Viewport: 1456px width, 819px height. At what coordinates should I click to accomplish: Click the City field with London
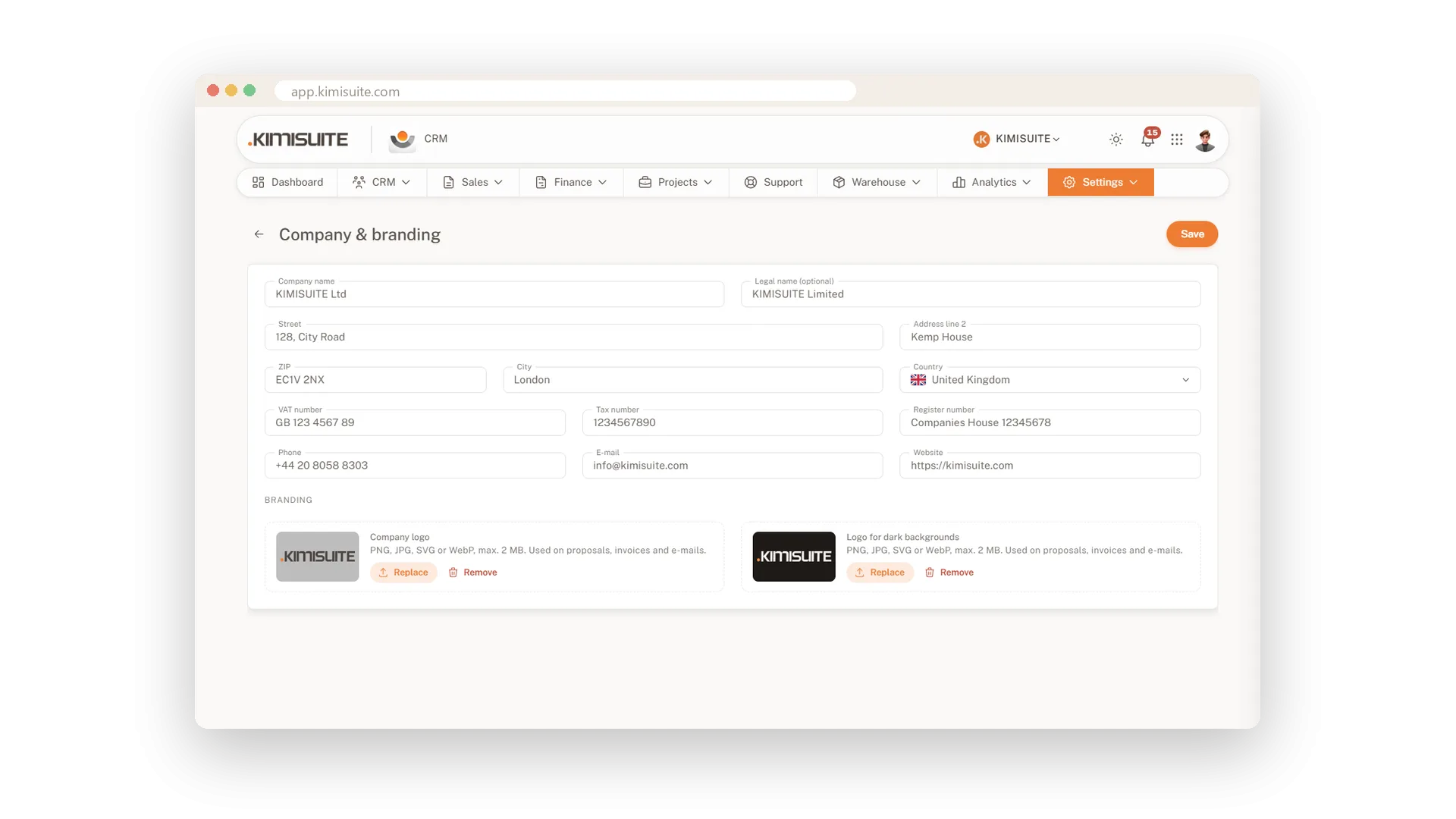pyautogui.click(x=693, y=380)
